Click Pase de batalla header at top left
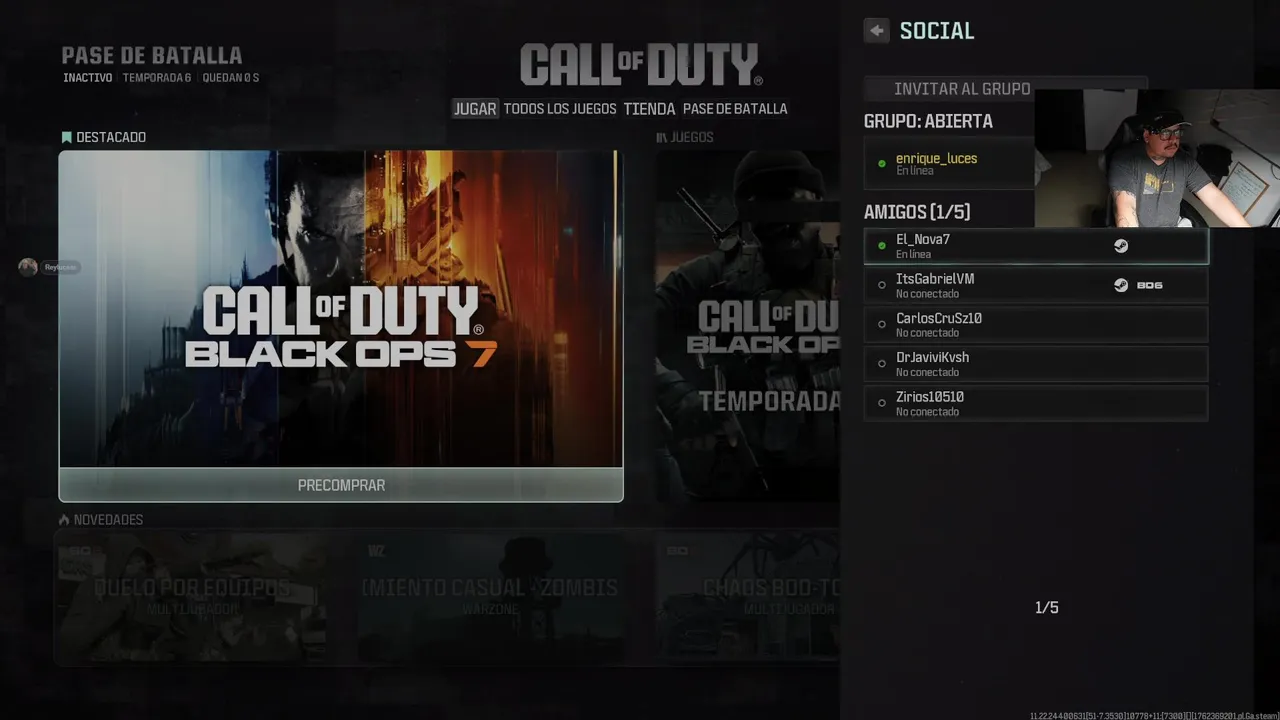1280x720 pixels. tap(152, 56)
